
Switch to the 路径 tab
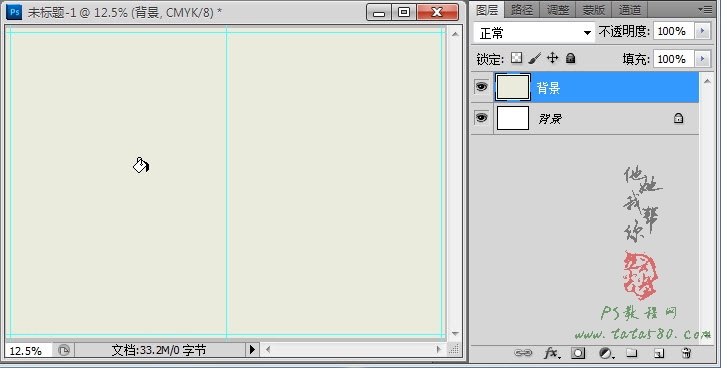coord(522,9)
